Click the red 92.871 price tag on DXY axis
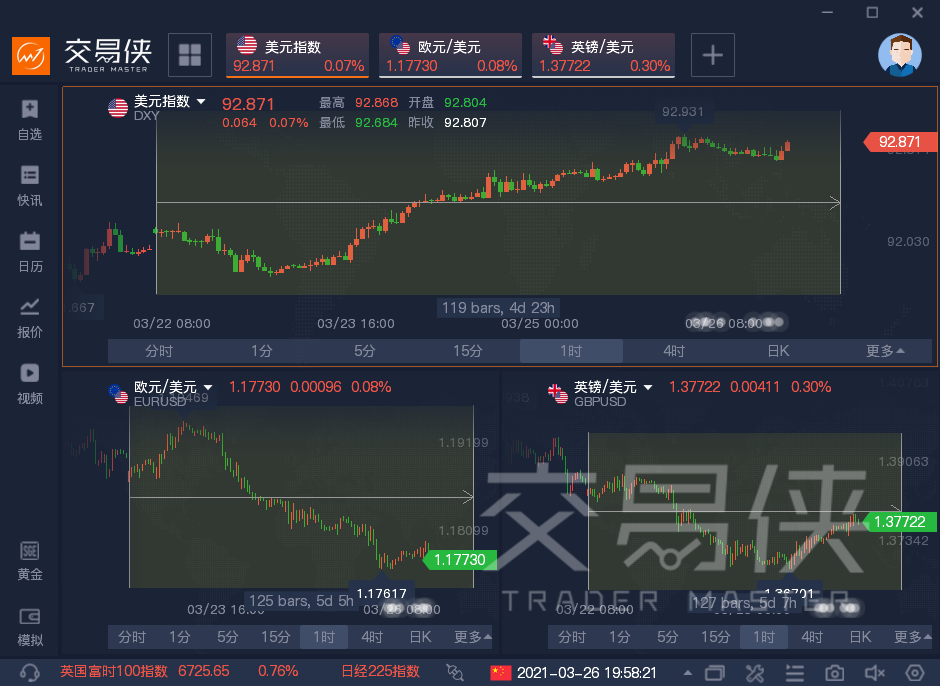 coord(899,142)
